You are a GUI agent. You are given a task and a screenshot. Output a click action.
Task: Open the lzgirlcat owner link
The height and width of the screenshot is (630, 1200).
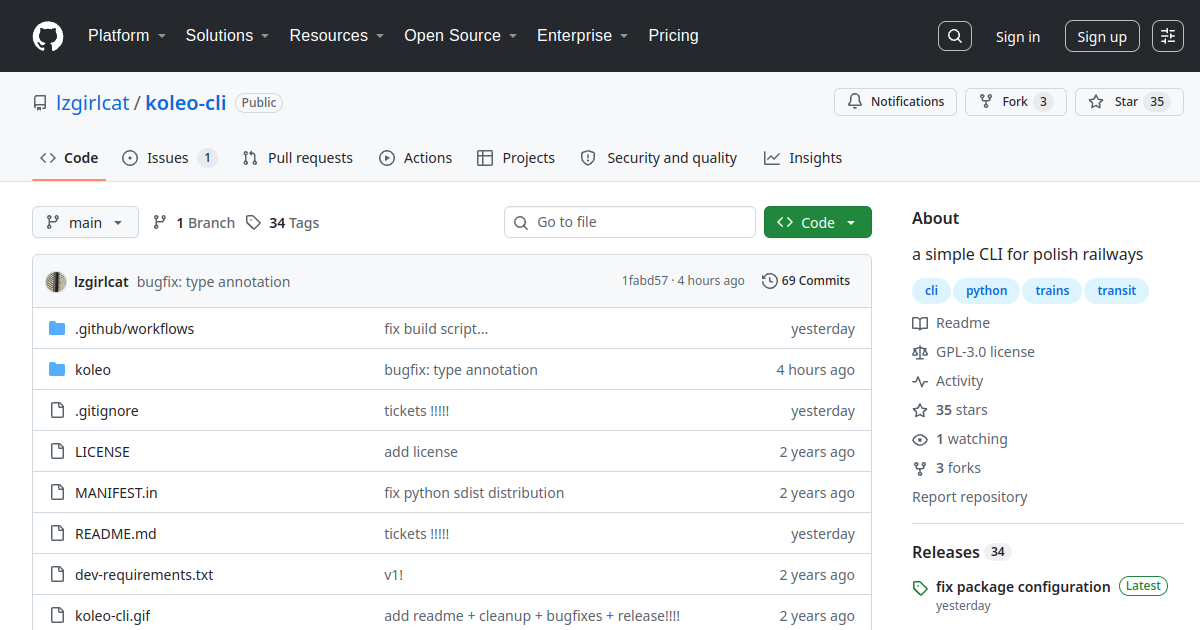[x=93, y=102]
